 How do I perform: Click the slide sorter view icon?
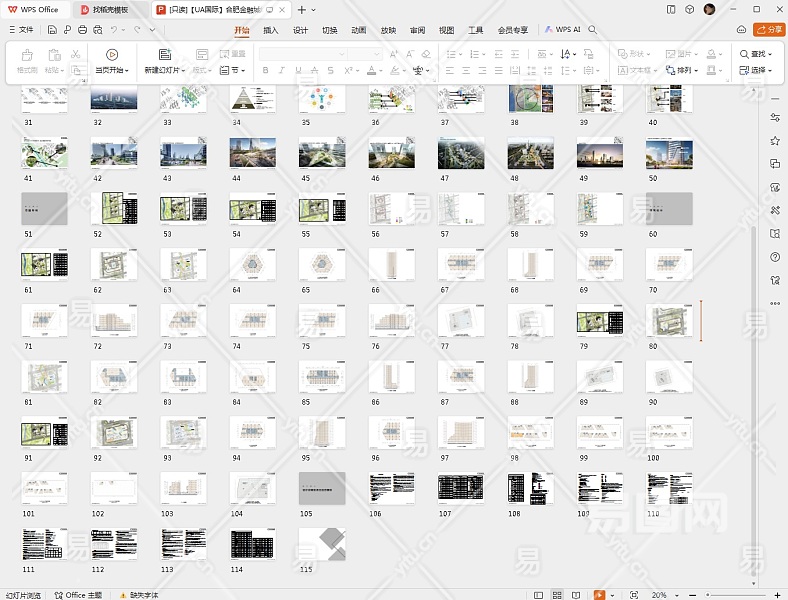[557, 594]
